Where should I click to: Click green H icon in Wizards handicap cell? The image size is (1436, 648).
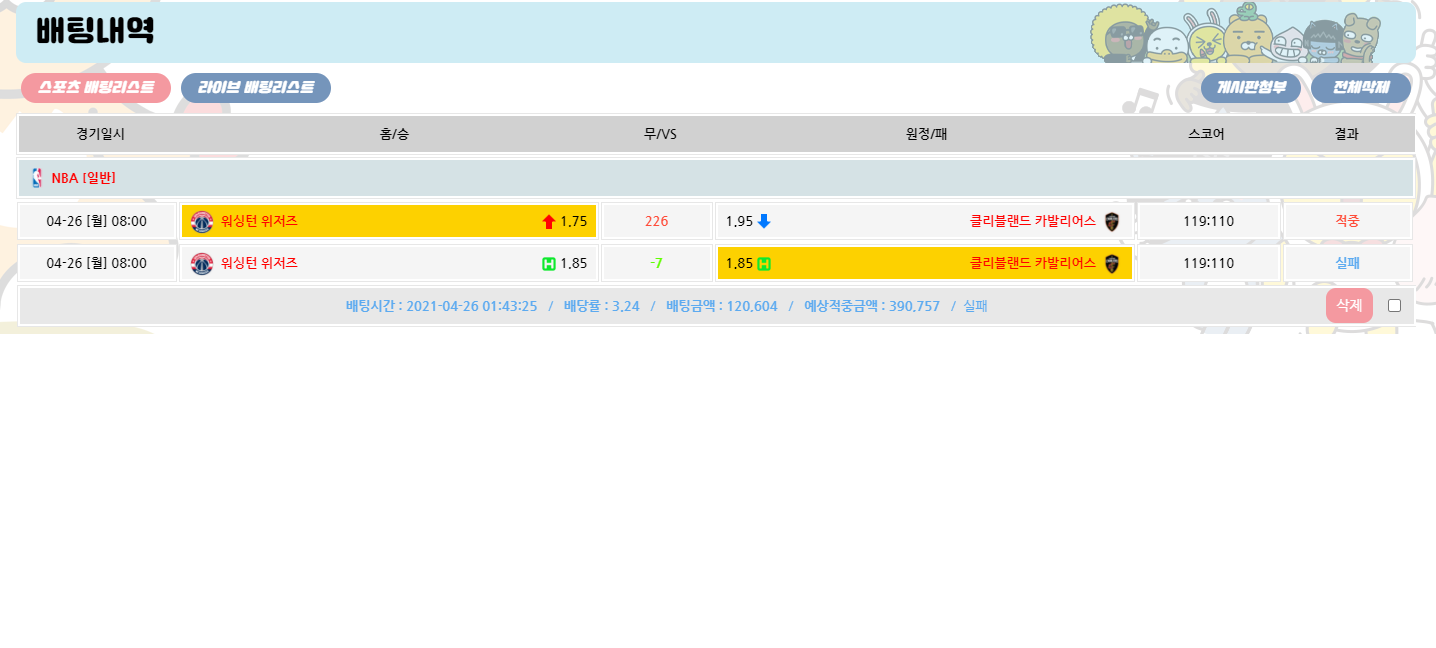[548, 264]
